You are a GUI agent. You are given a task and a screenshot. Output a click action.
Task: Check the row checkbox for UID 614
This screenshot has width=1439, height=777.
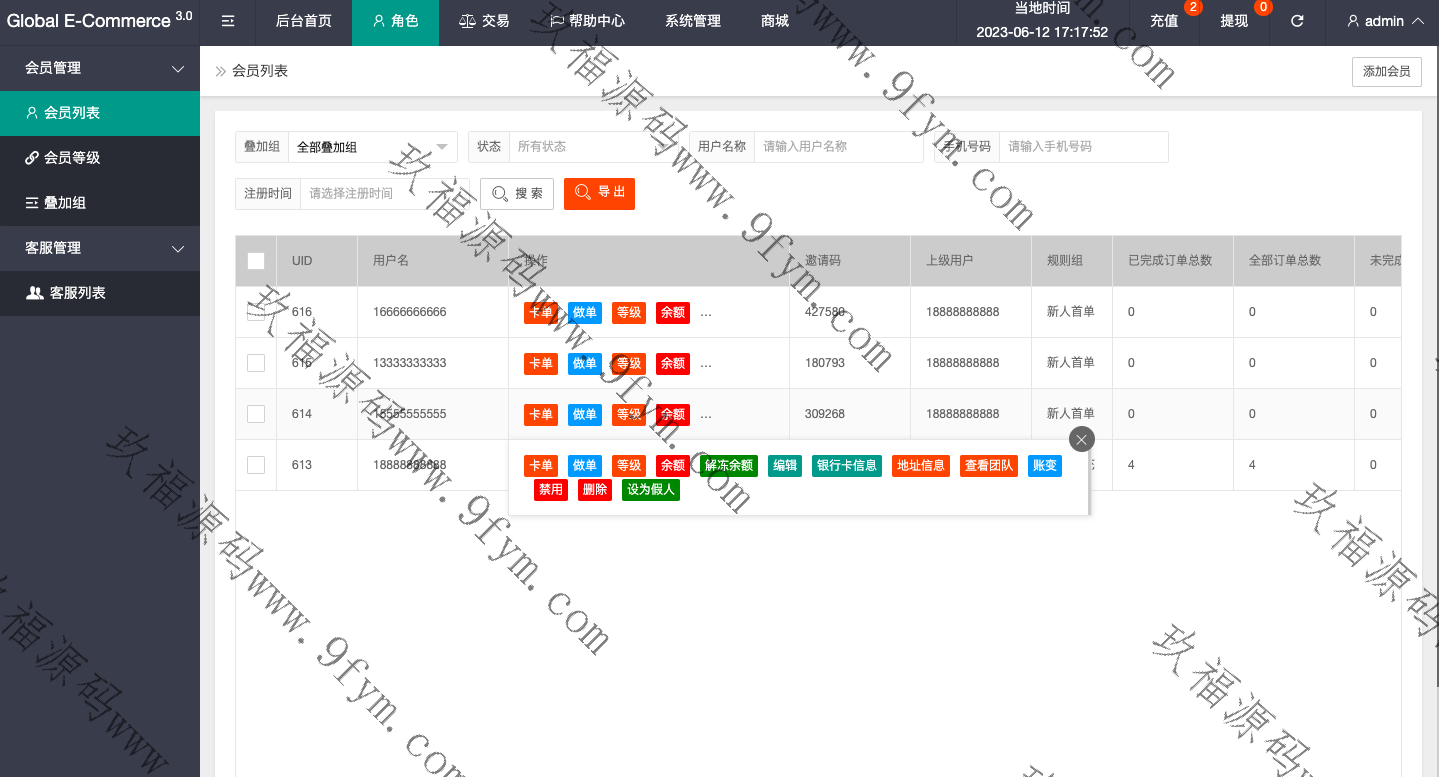[x=256, y=414]
